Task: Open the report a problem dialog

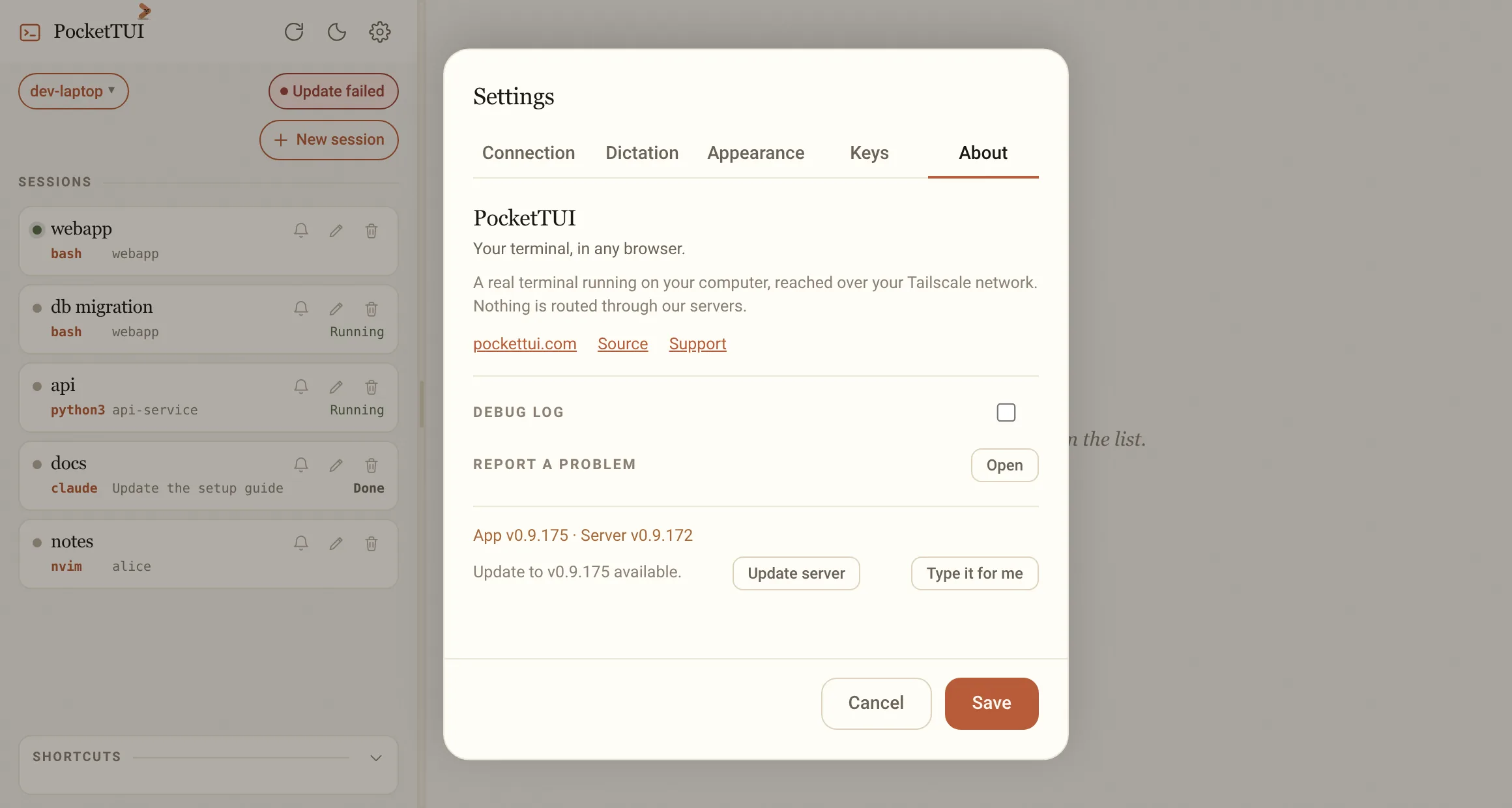Action: coord(1004,465)
